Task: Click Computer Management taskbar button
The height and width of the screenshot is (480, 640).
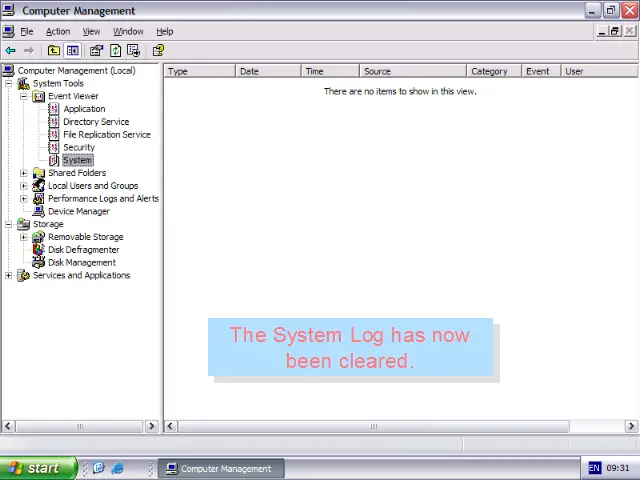Action: point(221,469)
